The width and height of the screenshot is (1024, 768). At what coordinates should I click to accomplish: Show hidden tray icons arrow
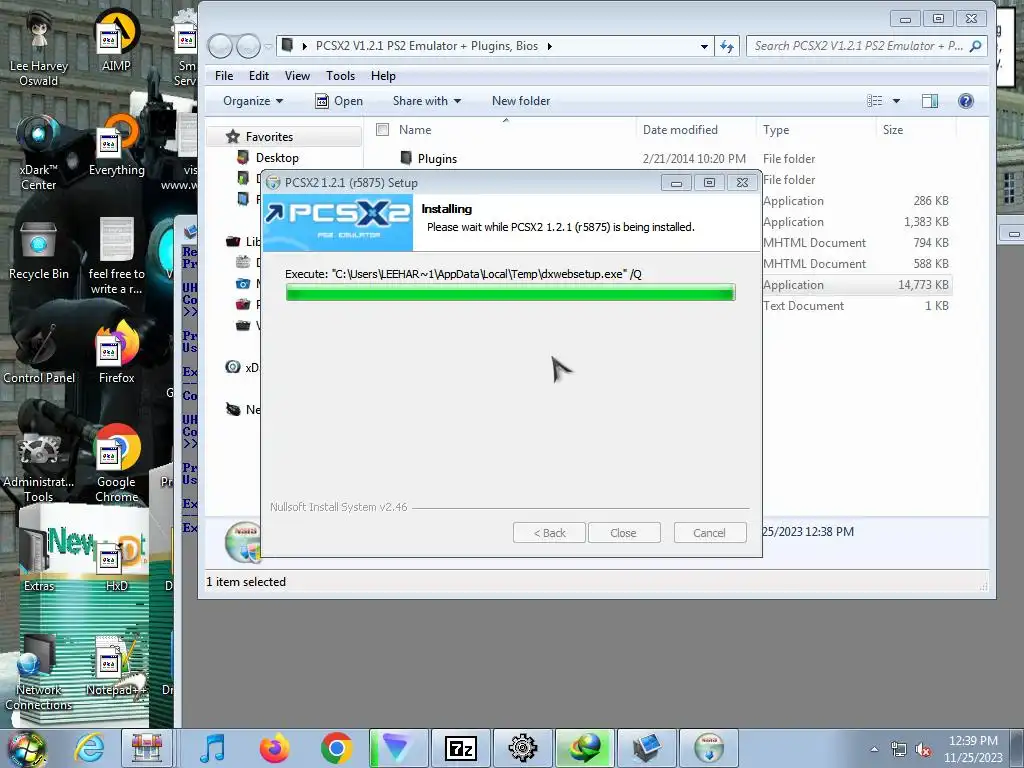tap(874, 749)
